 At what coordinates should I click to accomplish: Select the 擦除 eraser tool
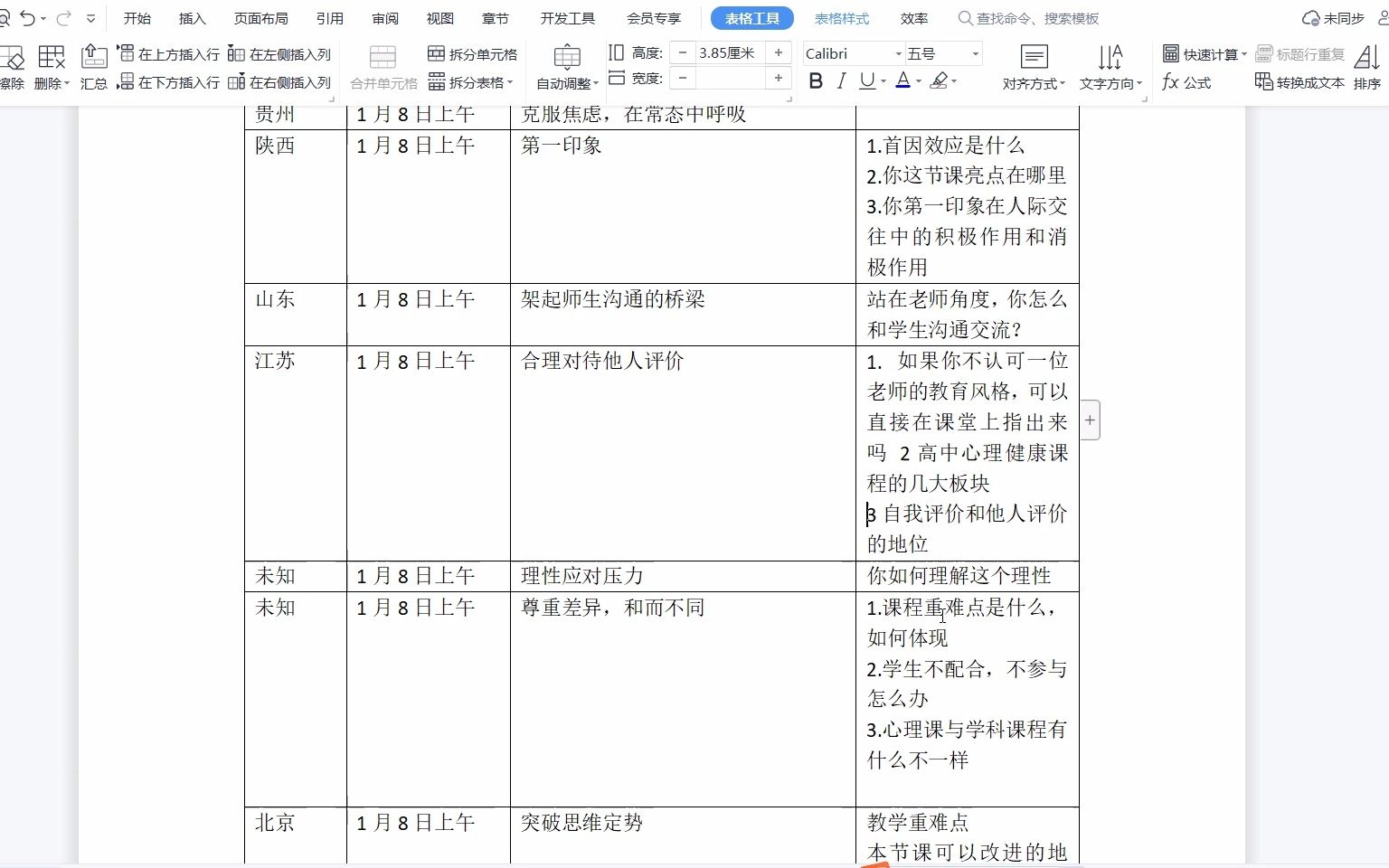click(12, 68)
